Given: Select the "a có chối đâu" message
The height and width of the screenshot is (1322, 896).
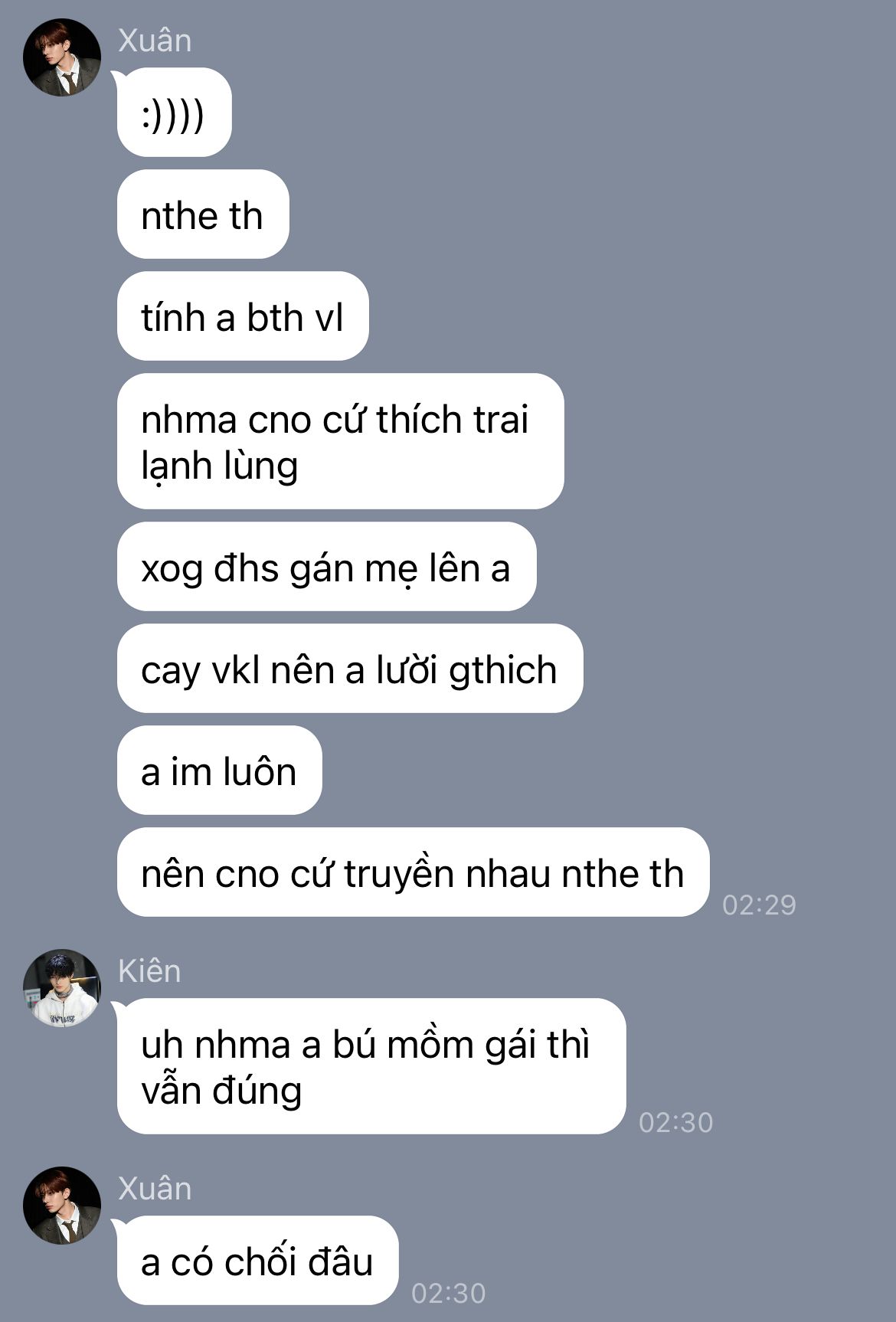Looking at the screenshot, I should pos(257,1261).
